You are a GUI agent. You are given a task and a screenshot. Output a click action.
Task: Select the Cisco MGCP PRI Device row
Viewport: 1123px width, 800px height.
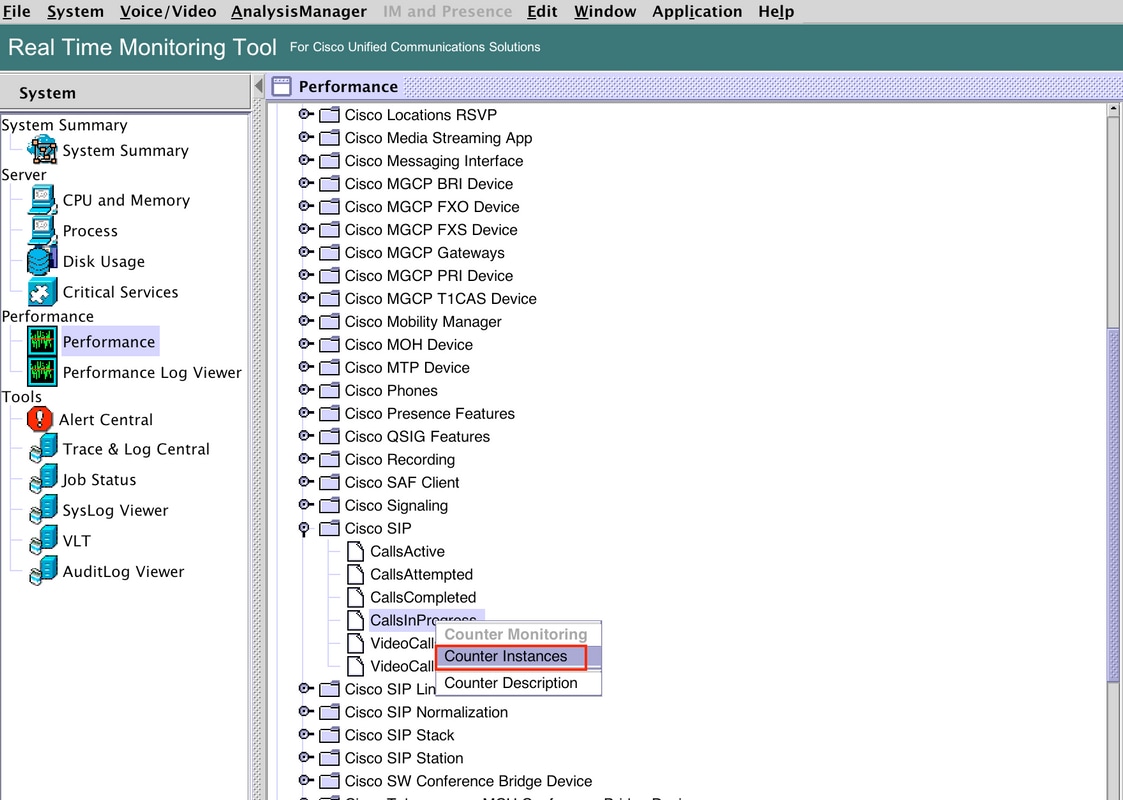click(428, 275)
